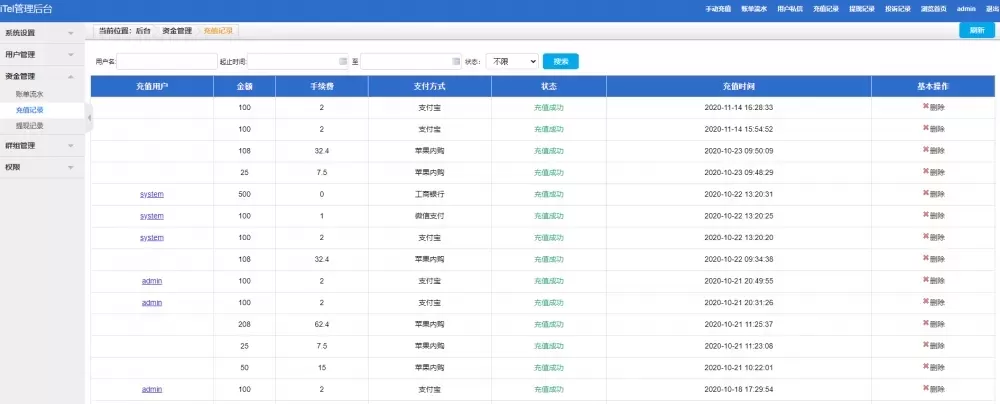1000x404 pixels.
Task: Expand the 用户管理 sidebar section
Action: 42,54
